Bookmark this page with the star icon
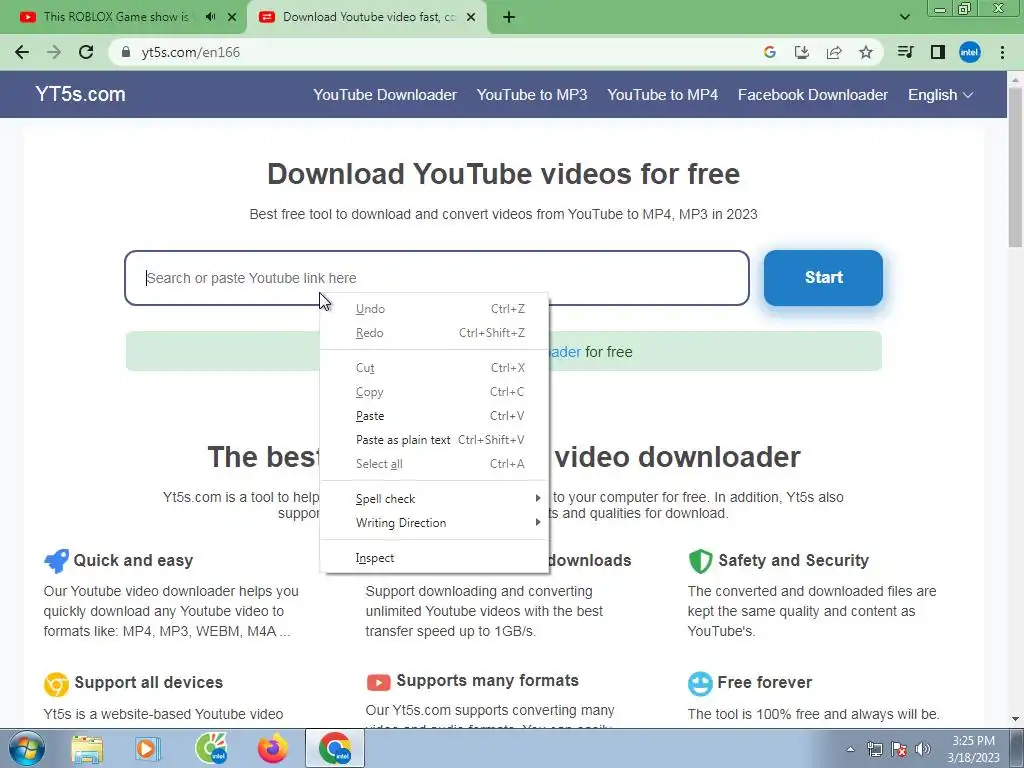1024x768 pixels. [x=866, y=52]
